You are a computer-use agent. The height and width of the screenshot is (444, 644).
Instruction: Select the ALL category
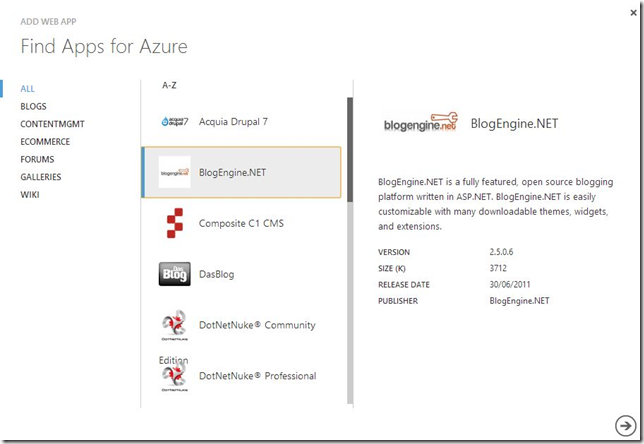(x=28, y=89)
